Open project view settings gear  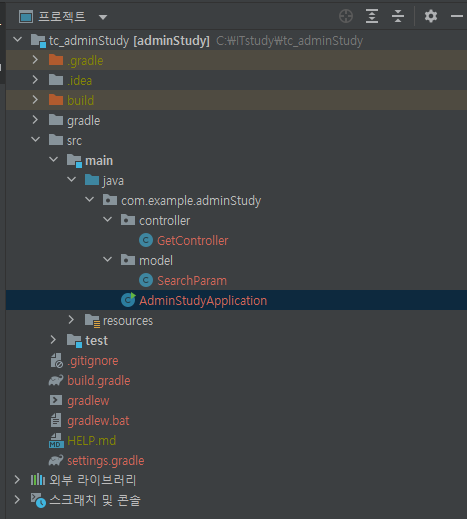431,16
